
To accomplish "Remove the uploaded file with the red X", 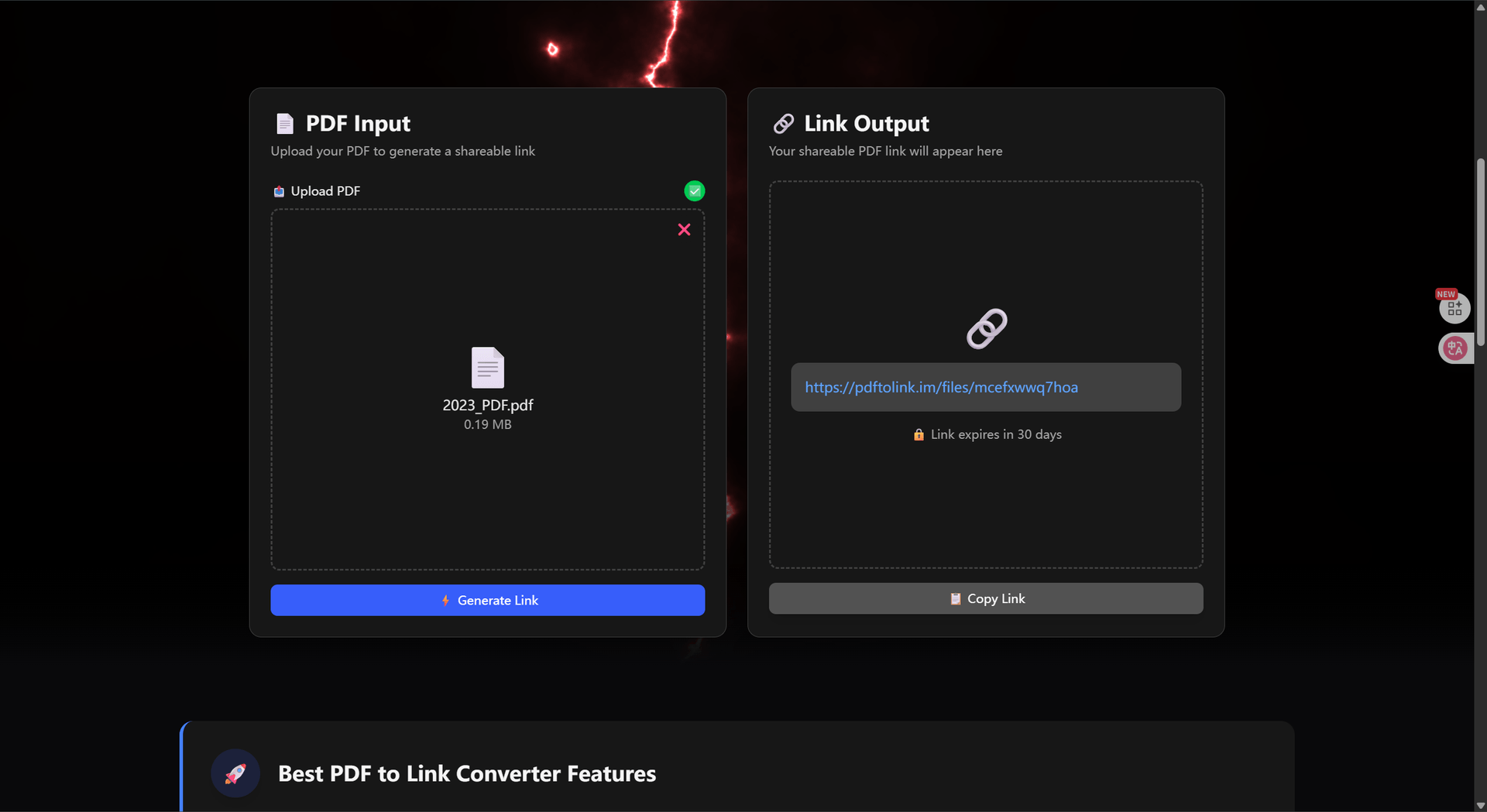I will (684, 230).
